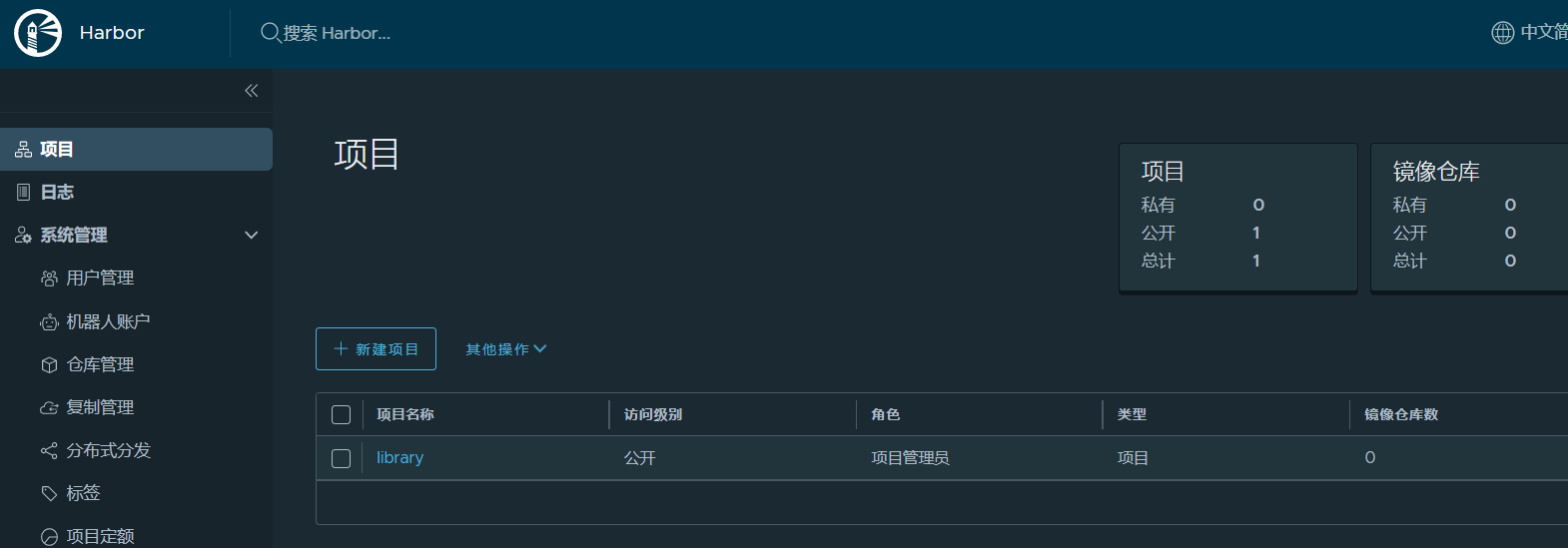1568x548 pixels.
Task: Click the 搜索 Harbor search field
Action: click(337, 33)
